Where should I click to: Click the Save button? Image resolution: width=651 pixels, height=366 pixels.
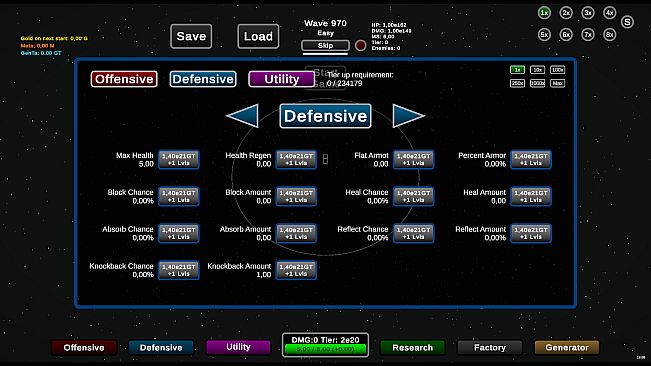(x=191, y=36)
